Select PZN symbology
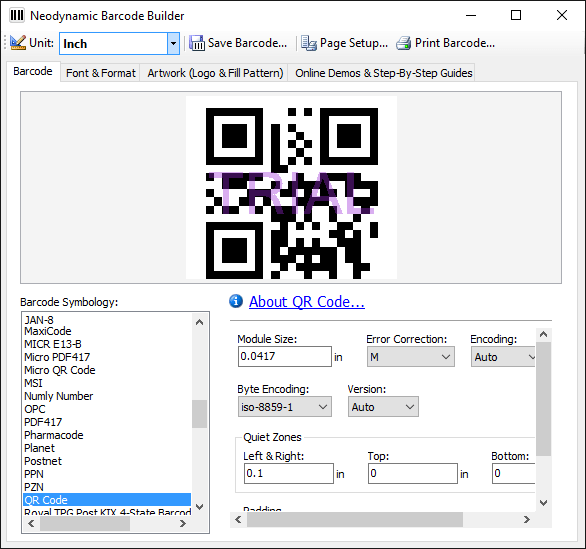 [x=107, y=487]
